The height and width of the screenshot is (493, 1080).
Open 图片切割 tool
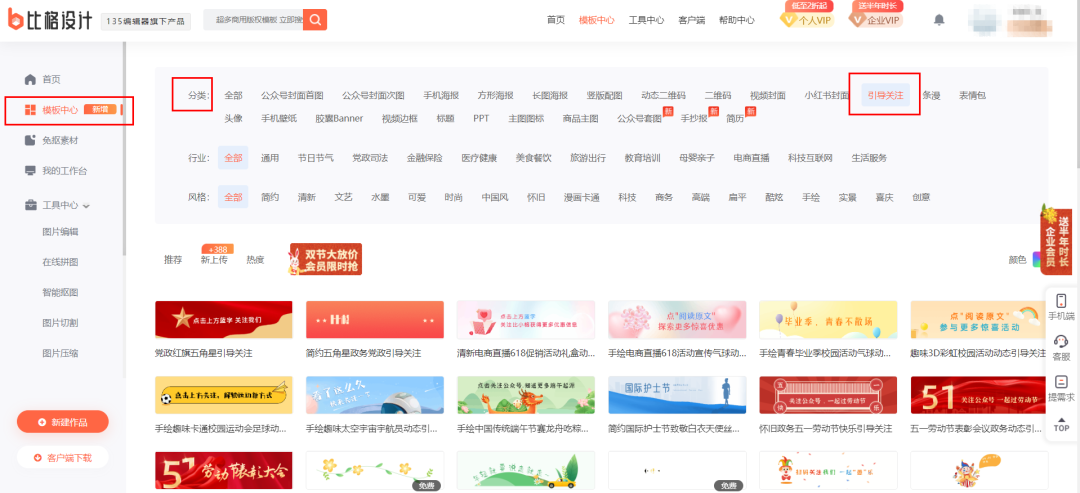tap(60, 322)
